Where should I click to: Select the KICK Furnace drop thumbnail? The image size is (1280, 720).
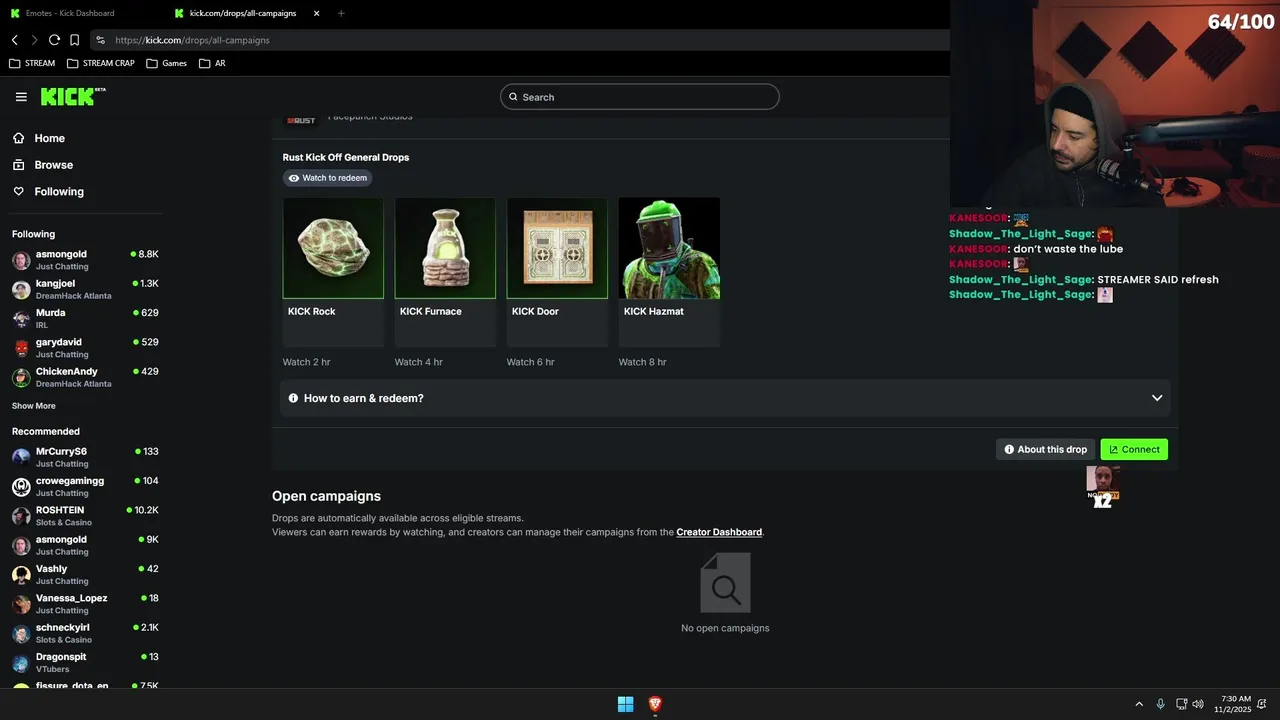click(445, 248)
